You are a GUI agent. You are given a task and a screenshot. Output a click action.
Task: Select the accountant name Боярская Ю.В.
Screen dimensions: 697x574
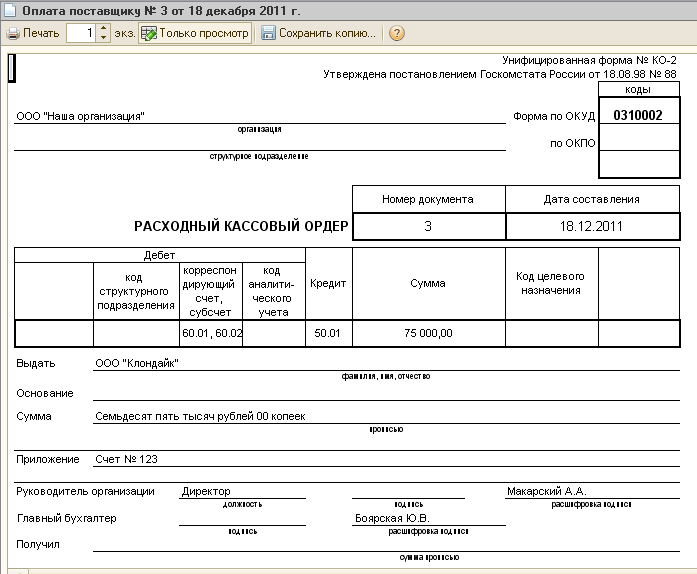(x=392, y=518)
